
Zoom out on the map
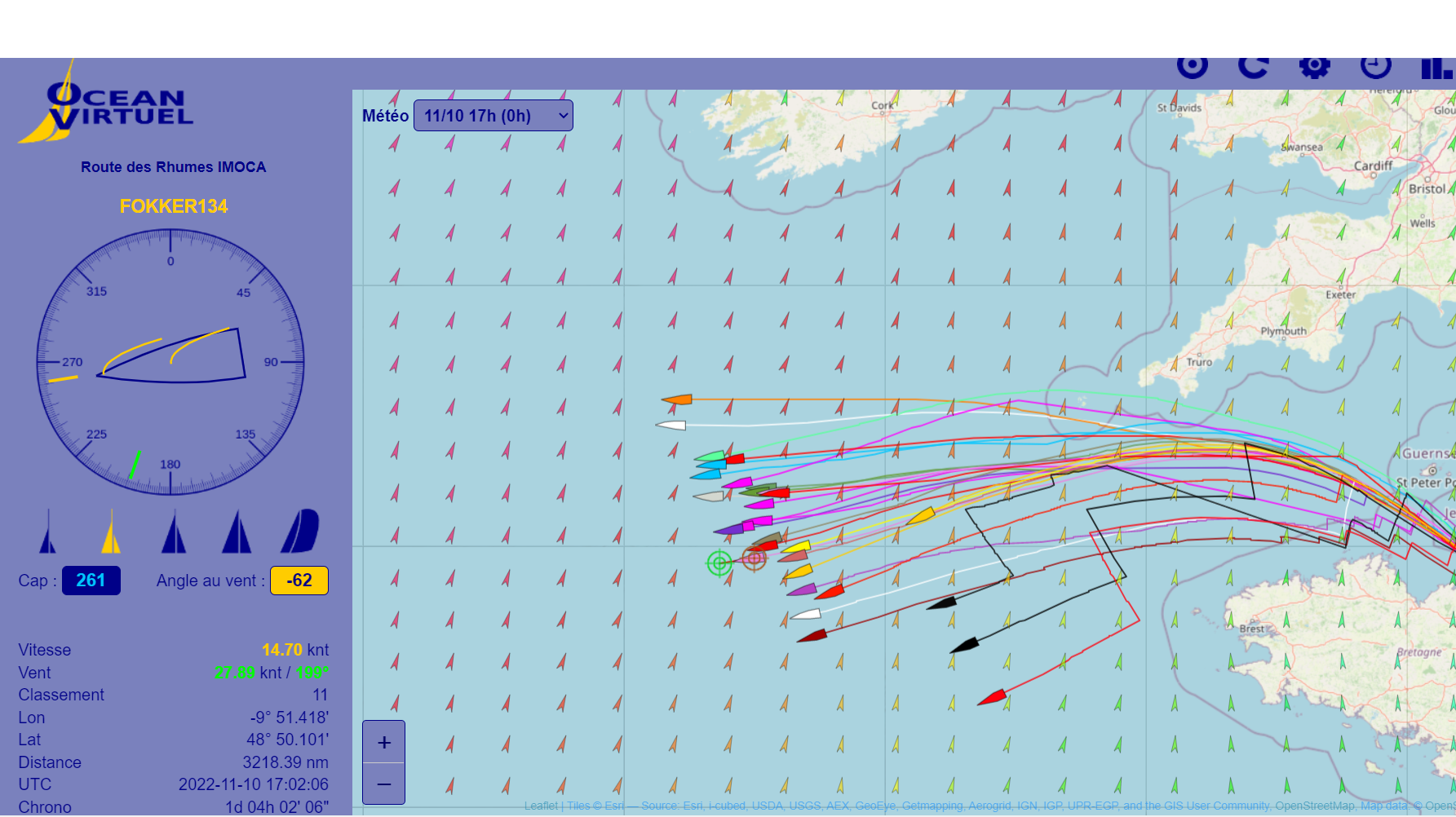[x=384, y=784]
